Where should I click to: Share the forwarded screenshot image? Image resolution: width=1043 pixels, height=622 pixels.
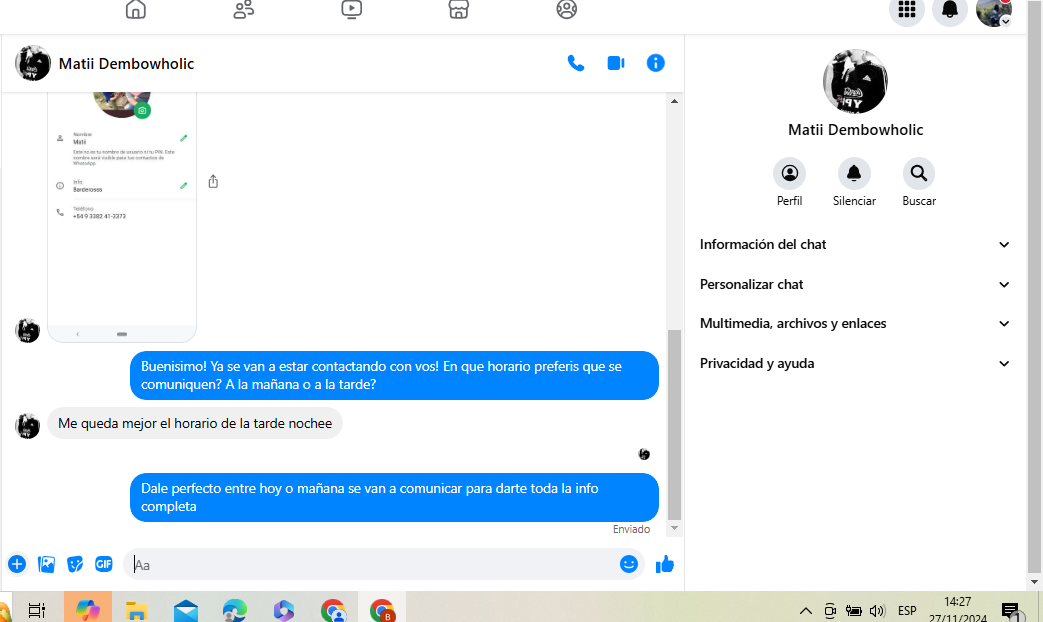tap(213, 182)
